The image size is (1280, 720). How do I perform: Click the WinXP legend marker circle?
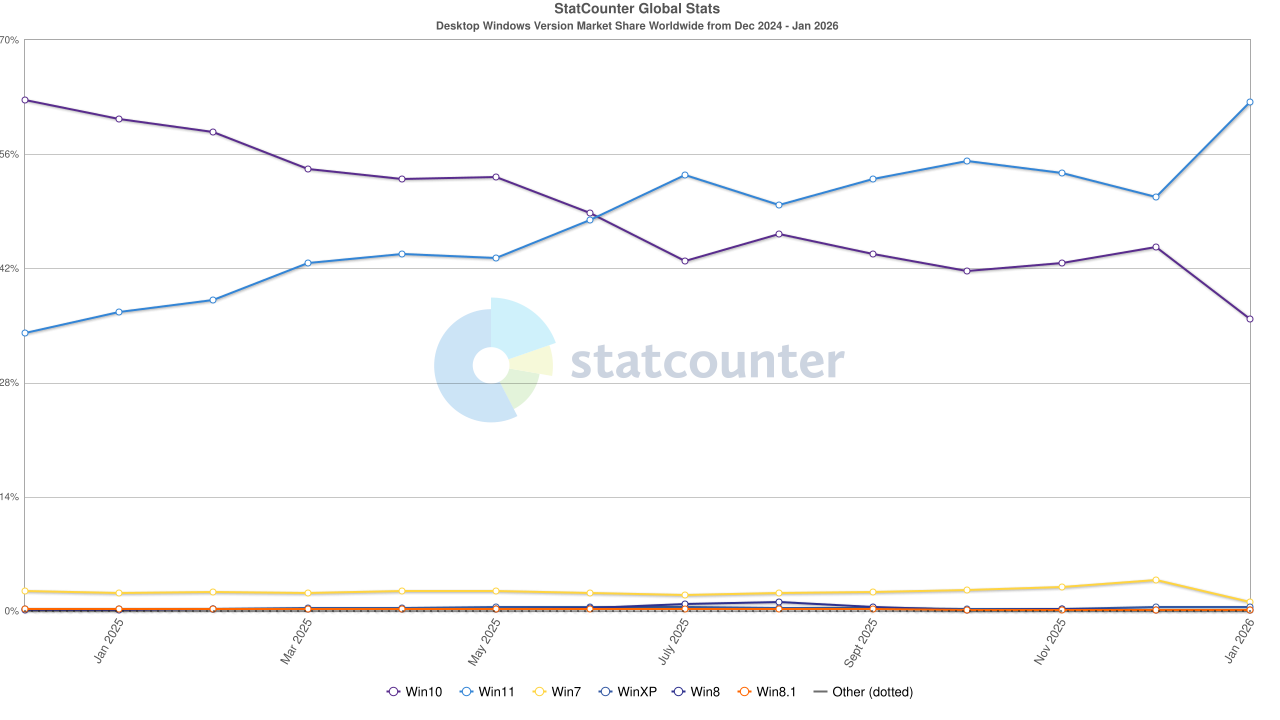pyautogui.click(x=605, y=692)
